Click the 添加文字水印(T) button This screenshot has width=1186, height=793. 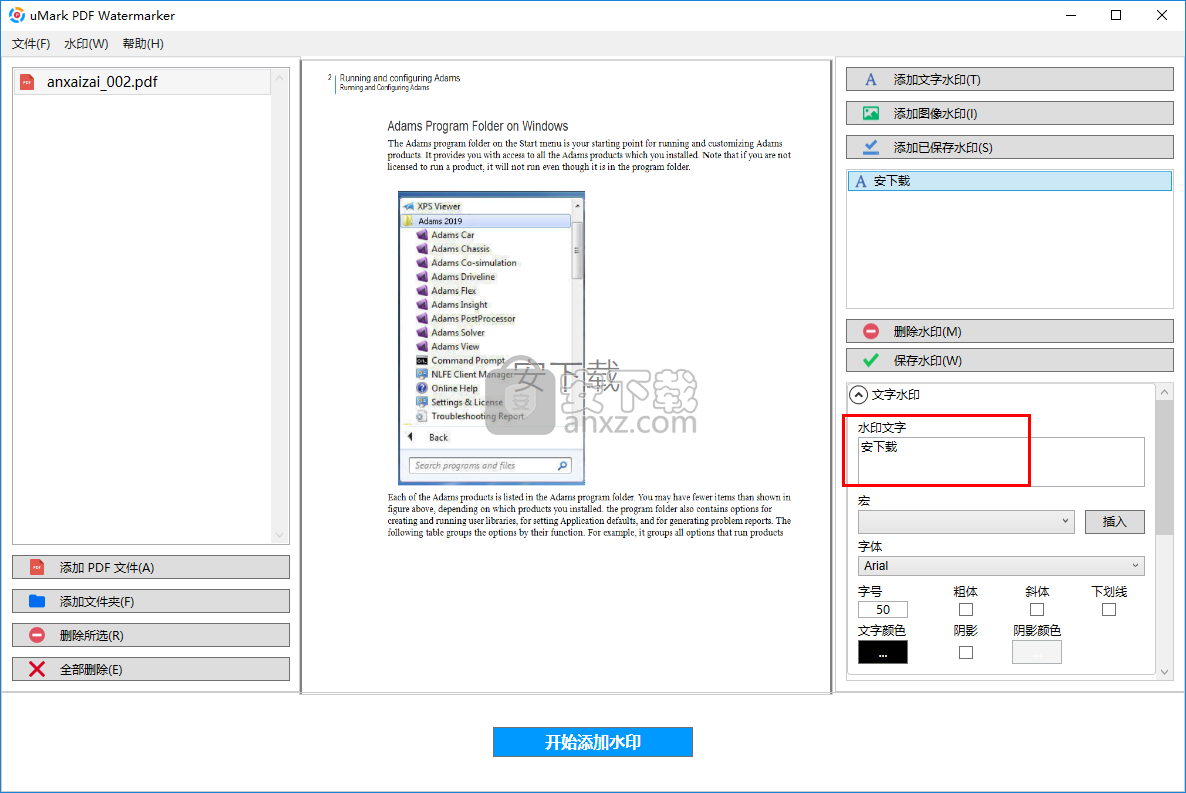tap(1009, 79)
